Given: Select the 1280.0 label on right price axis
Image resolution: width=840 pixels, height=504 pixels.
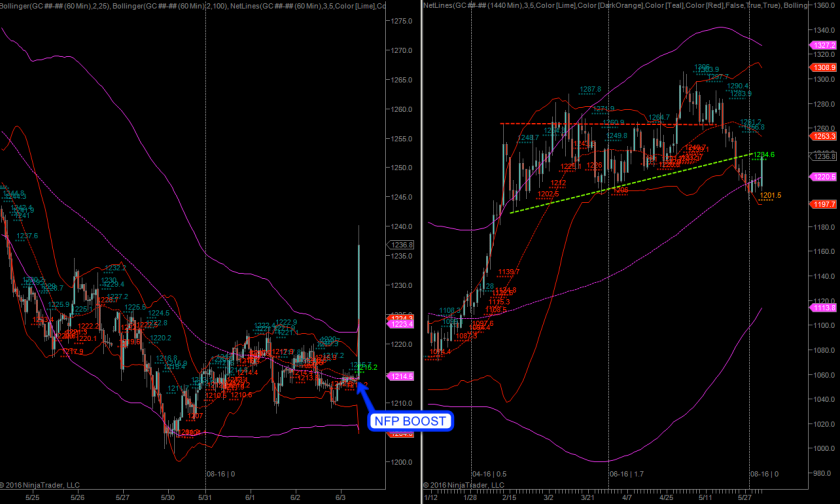Looking at the screenshot, I should click(824, 104).
